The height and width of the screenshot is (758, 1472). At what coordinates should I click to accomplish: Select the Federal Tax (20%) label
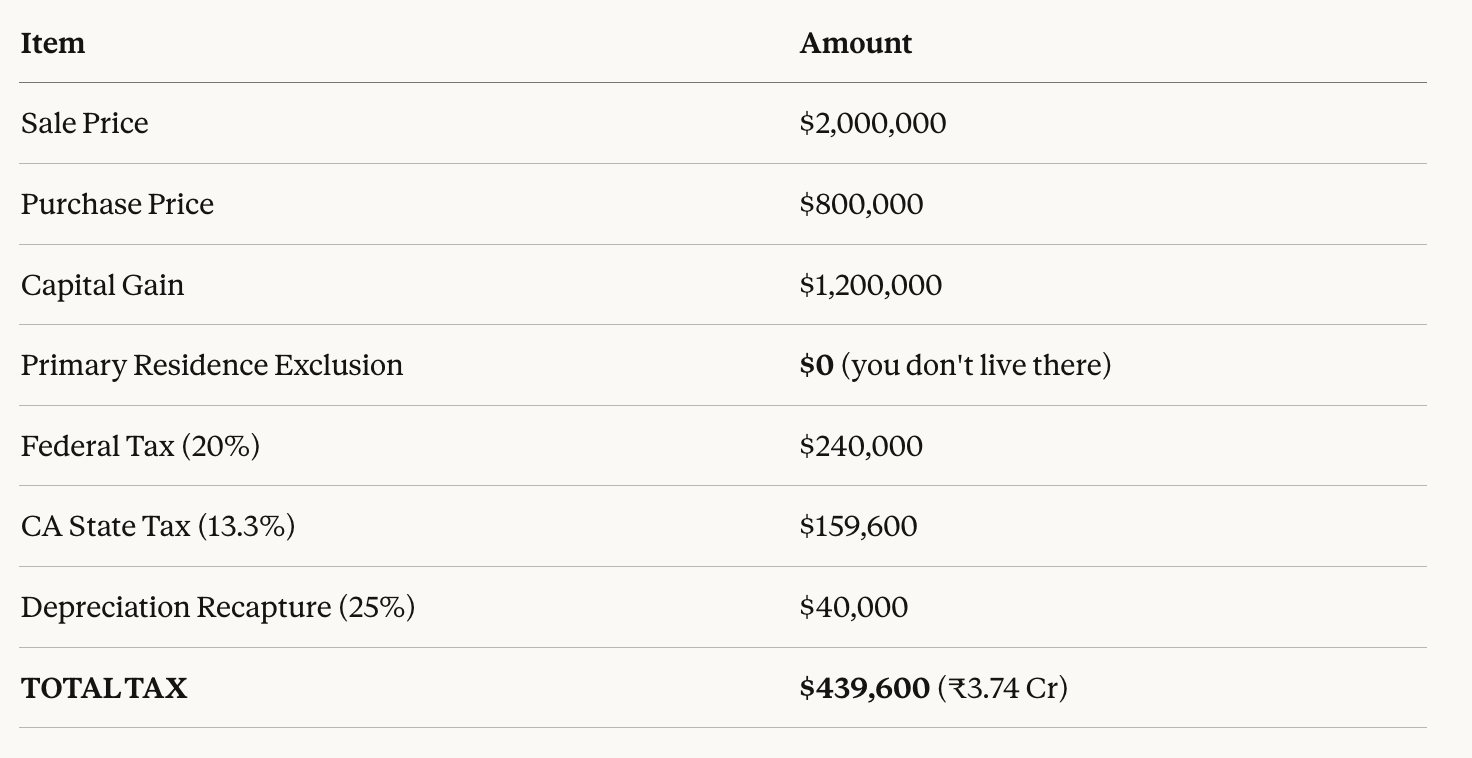[x=140, y=446]
